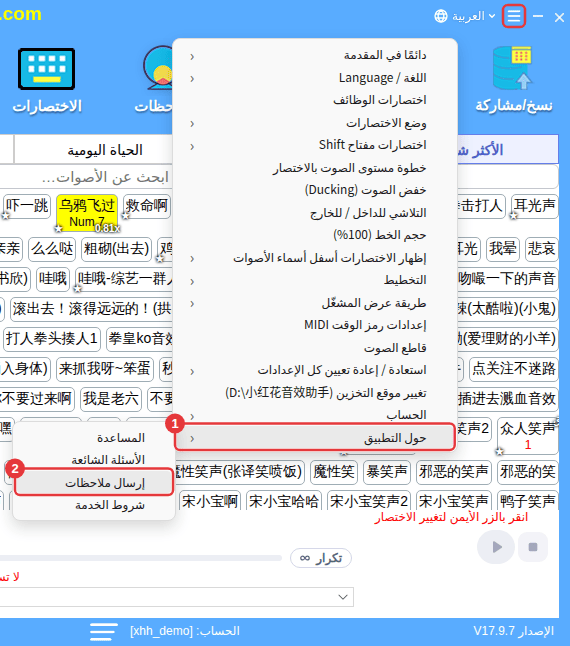This screenshot has height=646, width=570.
Task: Select اختصارات الوظائف menu item
Action: click(315, 100)
